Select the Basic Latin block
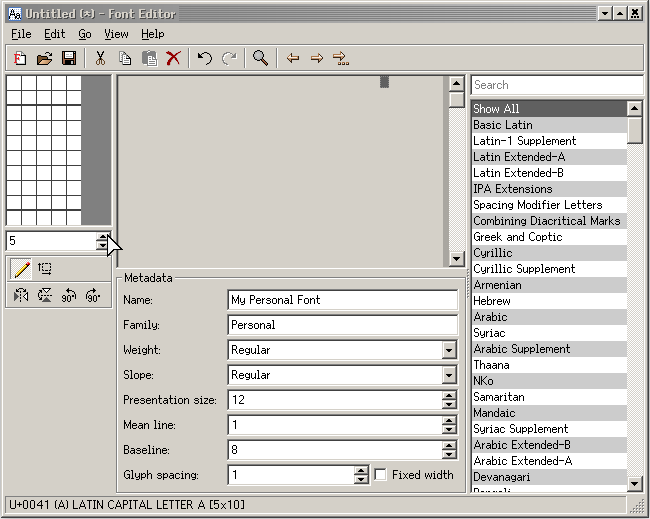The image size is (650, 519). tap(503, 125)
